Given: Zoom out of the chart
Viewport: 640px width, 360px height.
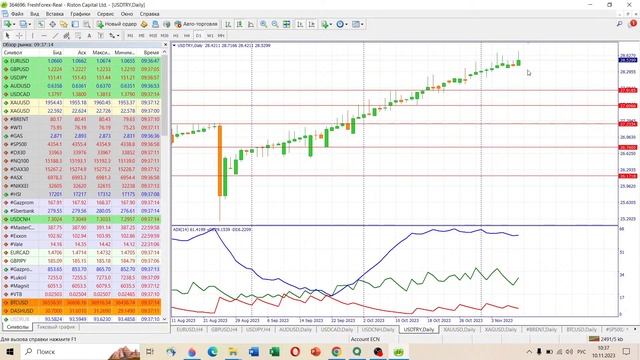Looking at the screenshot, I should coord(275,24).
